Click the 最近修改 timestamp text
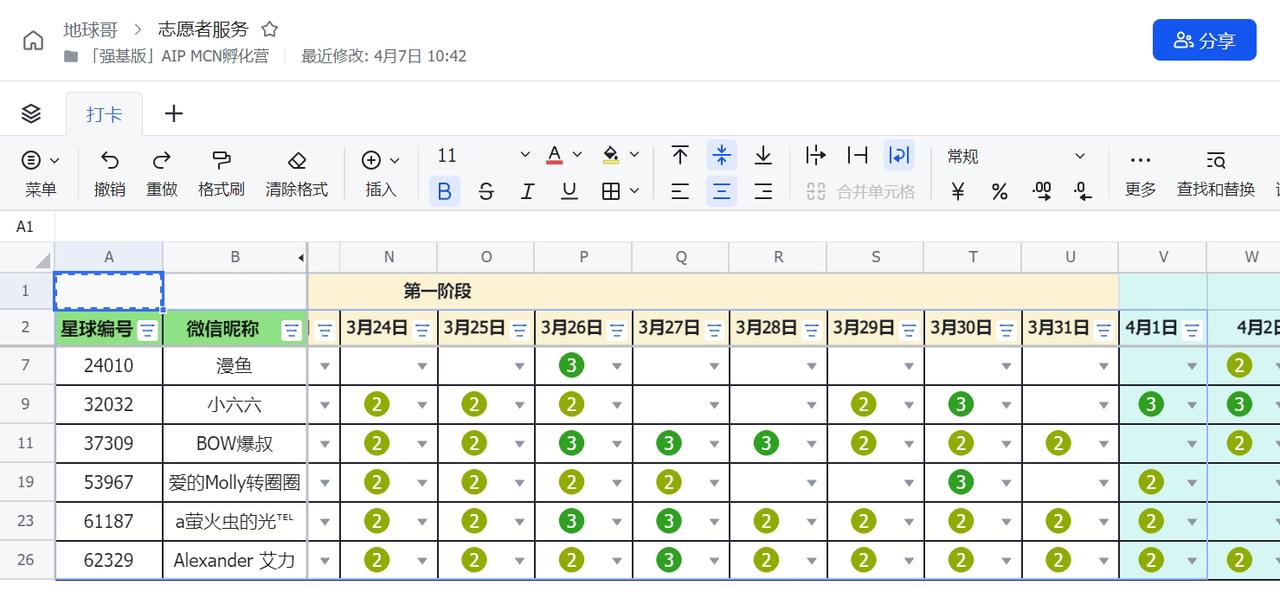Viewport: 1280px width, 611px height. tap(384, 56)
